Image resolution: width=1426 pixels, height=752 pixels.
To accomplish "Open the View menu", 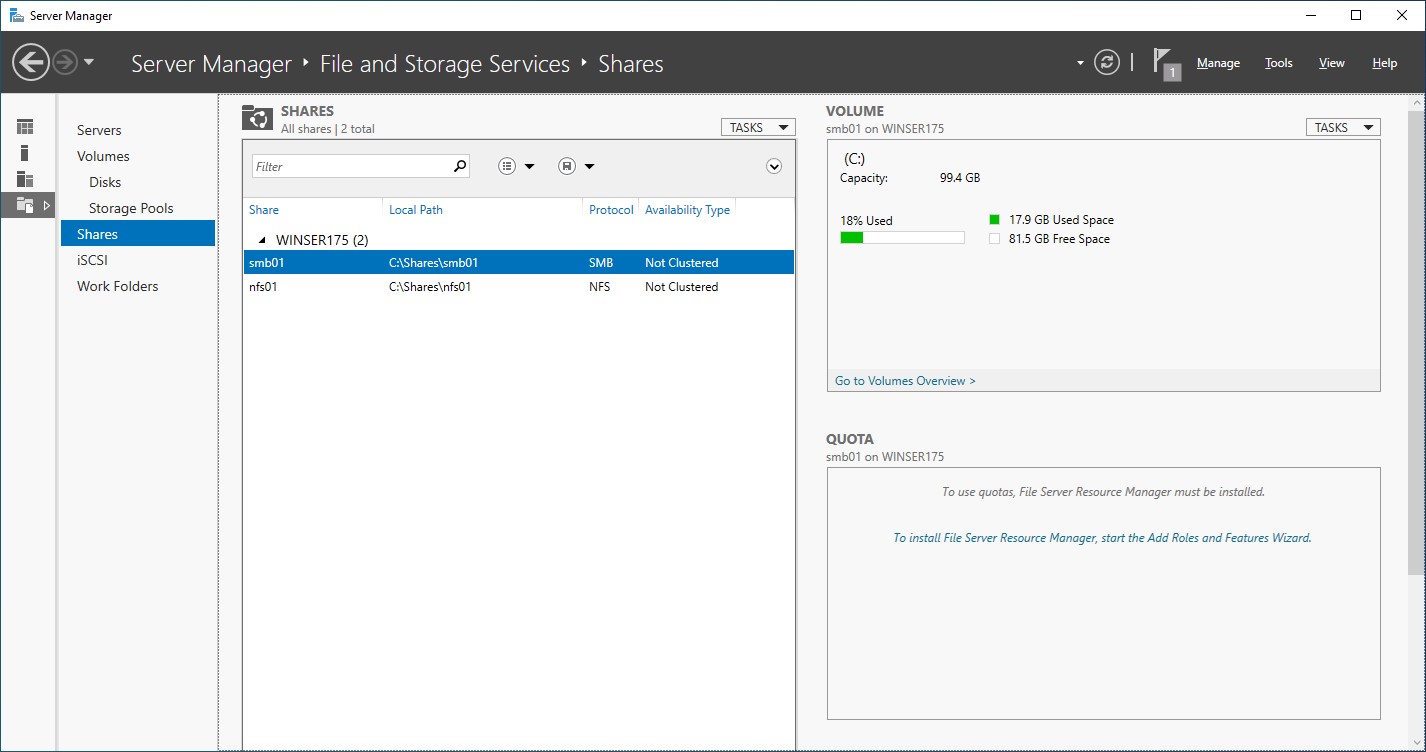I will click(1332, 63).
